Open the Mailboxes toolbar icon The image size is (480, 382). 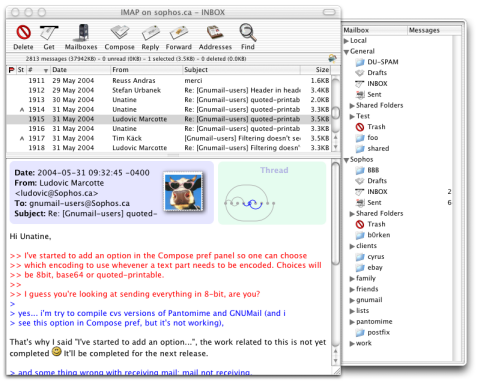coord(81,33)
